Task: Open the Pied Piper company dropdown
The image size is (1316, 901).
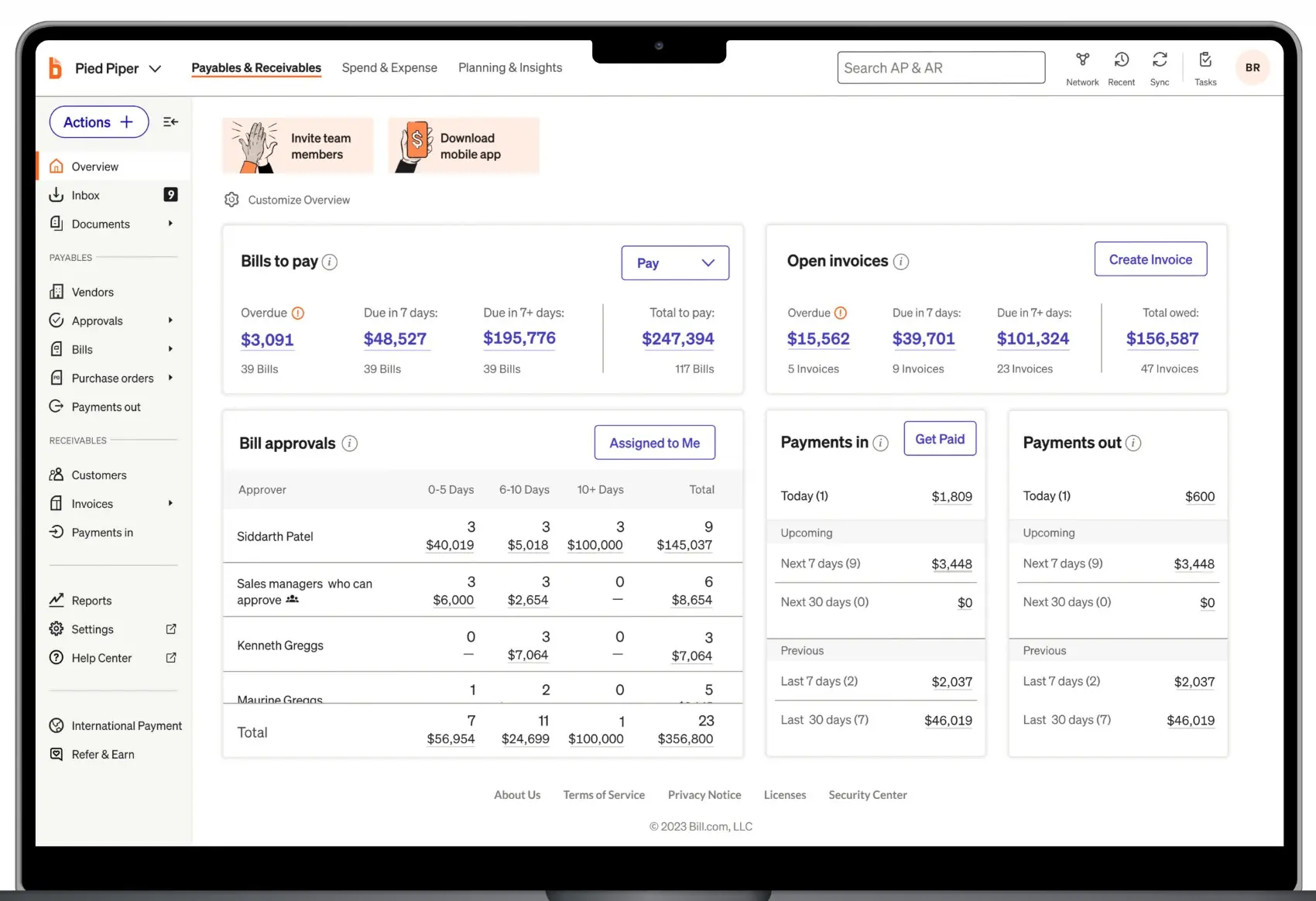Action: [118, 68]
